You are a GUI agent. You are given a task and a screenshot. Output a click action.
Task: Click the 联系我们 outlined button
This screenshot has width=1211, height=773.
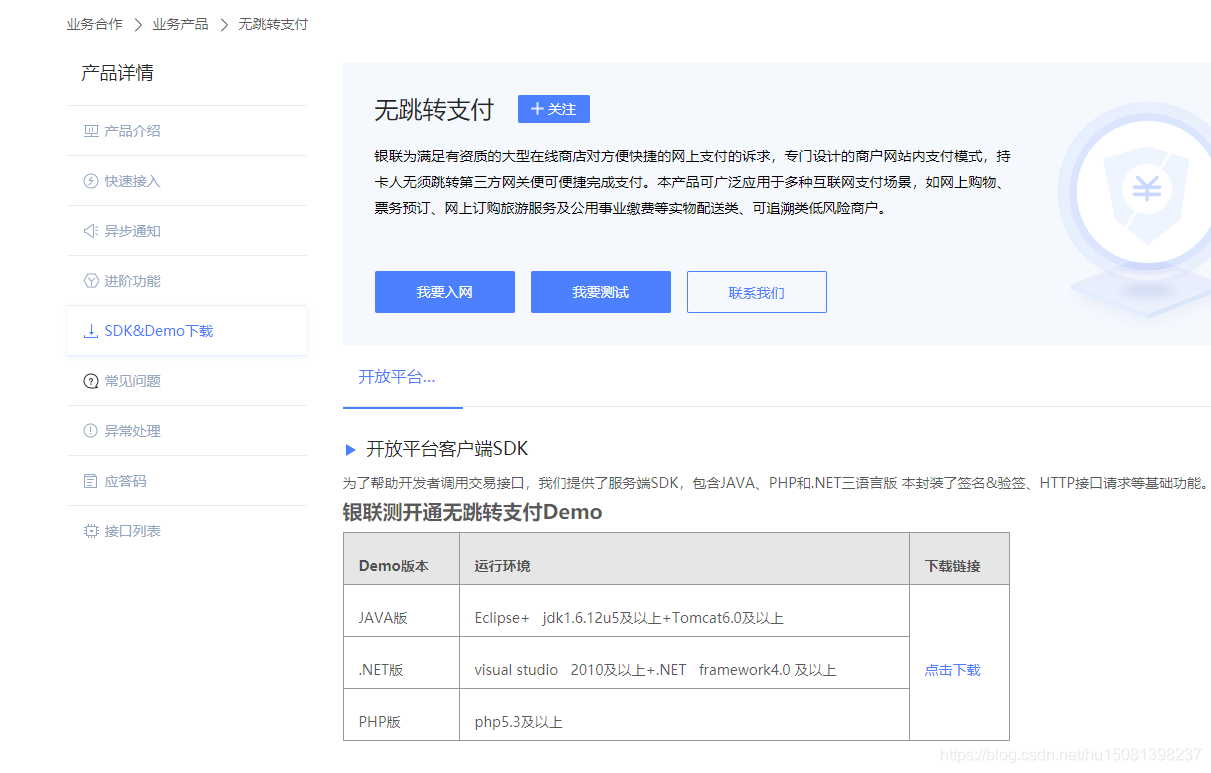756,291
